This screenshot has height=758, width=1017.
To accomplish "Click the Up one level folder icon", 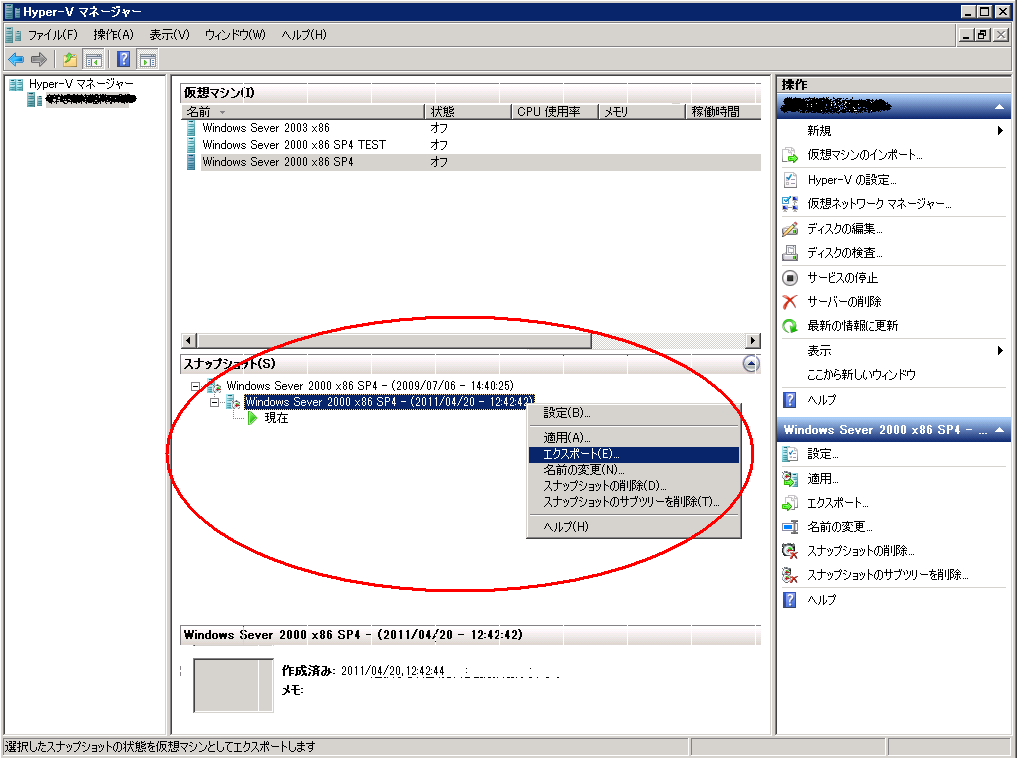I will pos(69,60).
